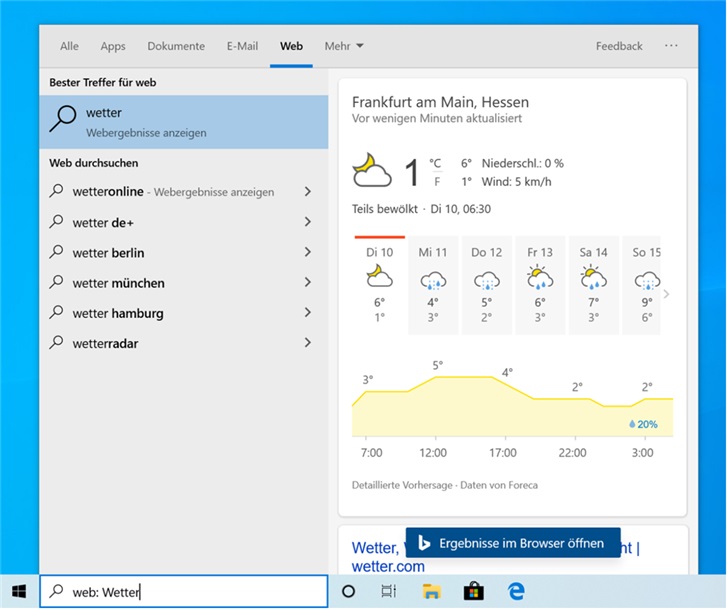The image size is (728, 610).
Task: Switch temperature unit to Celsius
Action: 435,163
